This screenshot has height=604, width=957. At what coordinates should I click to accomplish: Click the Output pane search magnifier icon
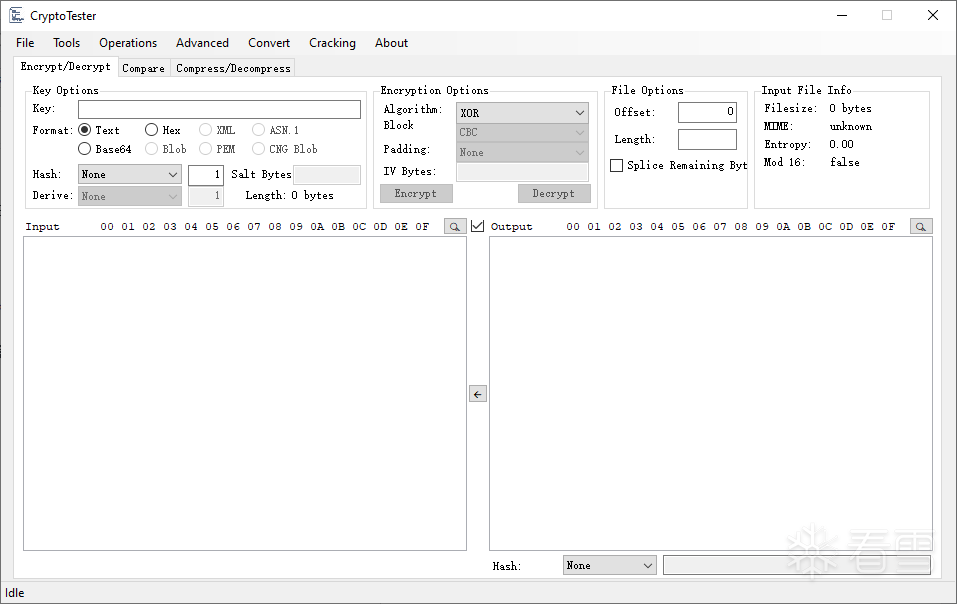point(921,226)
